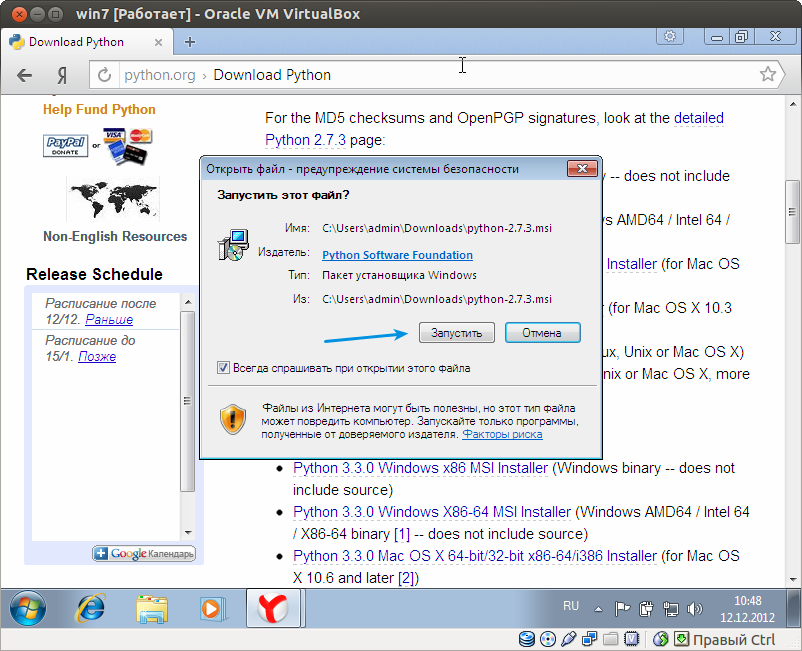Open the network tray icon
The image size is (802, 651).
(x=670, y=609)
